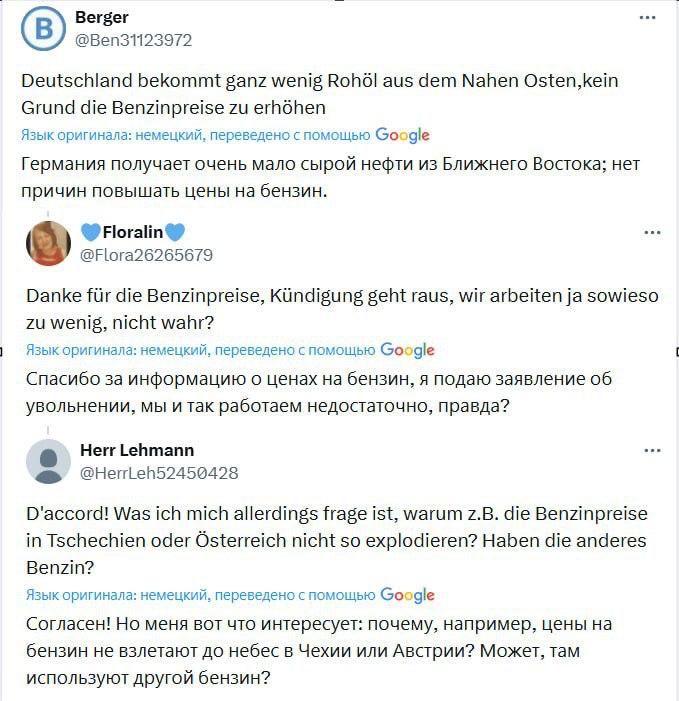This screenshot has width=679, height=701.
Task: Open the three-dot menu on Floralin's tweet
Action: click(652, 233)
